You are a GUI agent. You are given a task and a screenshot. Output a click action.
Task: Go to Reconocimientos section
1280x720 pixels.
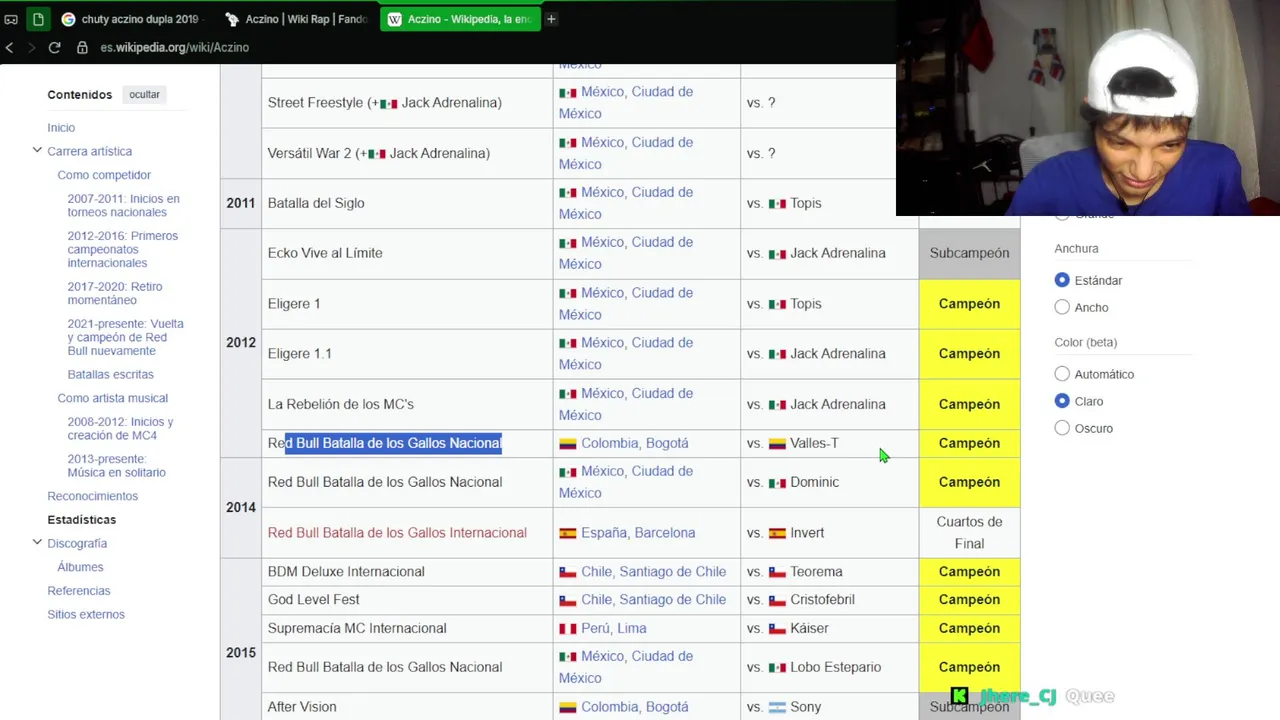tap(92, 496)
